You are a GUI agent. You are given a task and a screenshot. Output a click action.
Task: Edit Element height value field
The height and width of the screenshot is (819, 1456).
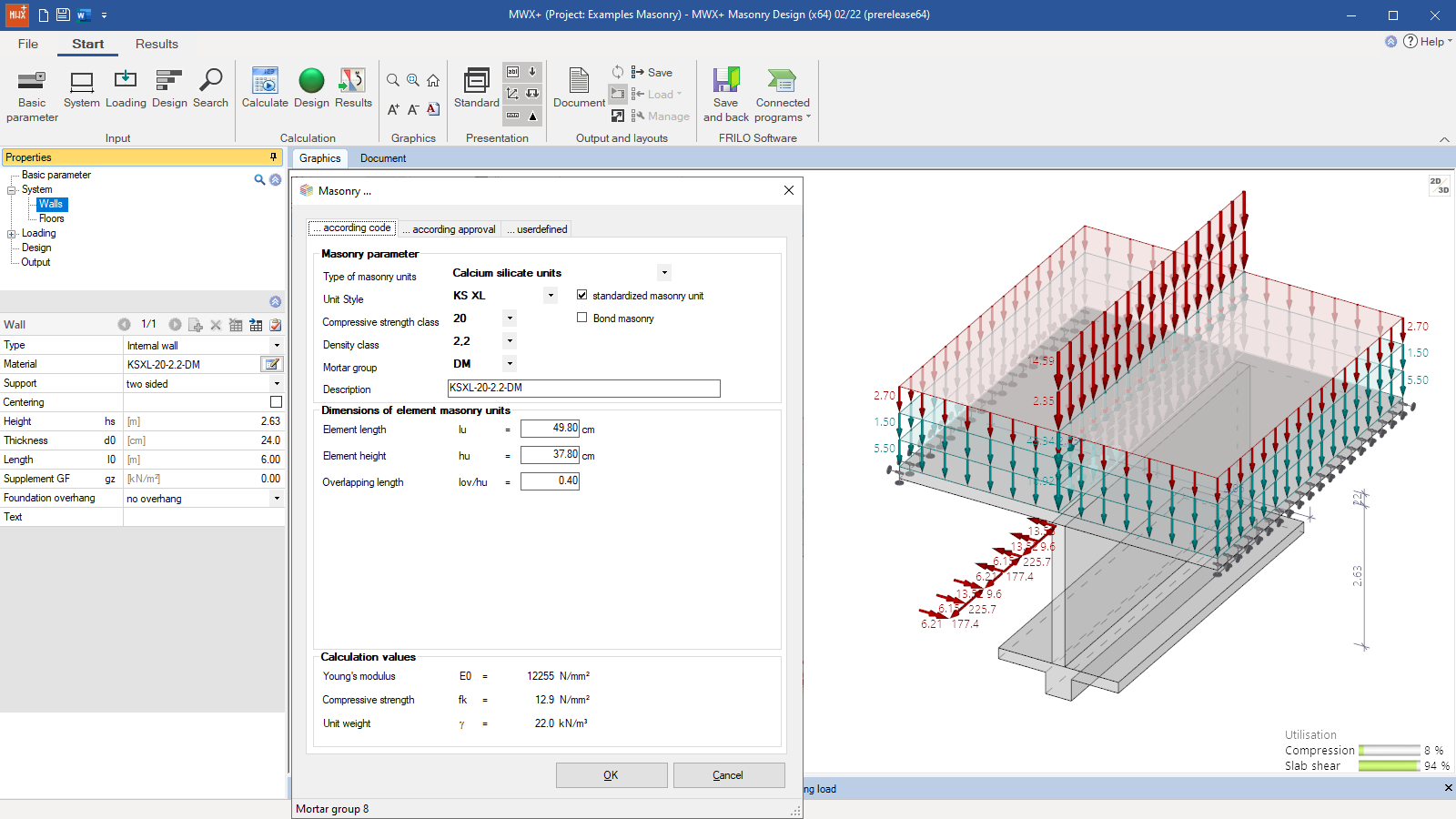[x=550, y=455]
